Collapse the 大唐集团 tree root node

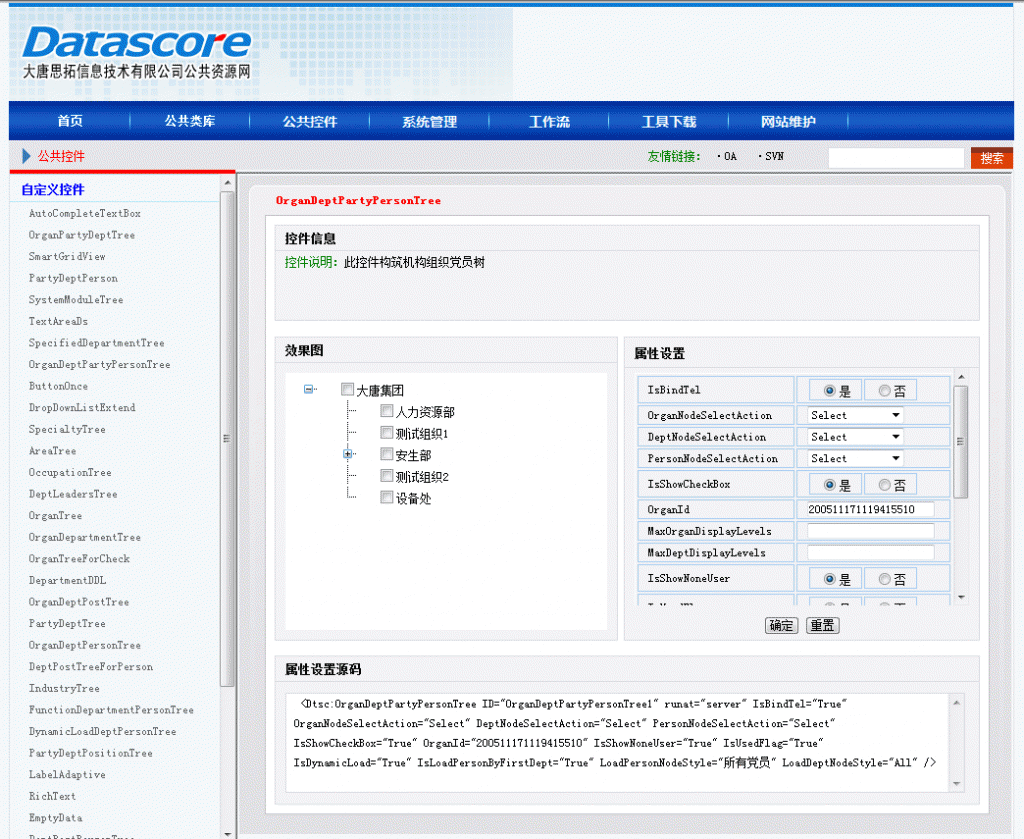[x=310, y=390]
